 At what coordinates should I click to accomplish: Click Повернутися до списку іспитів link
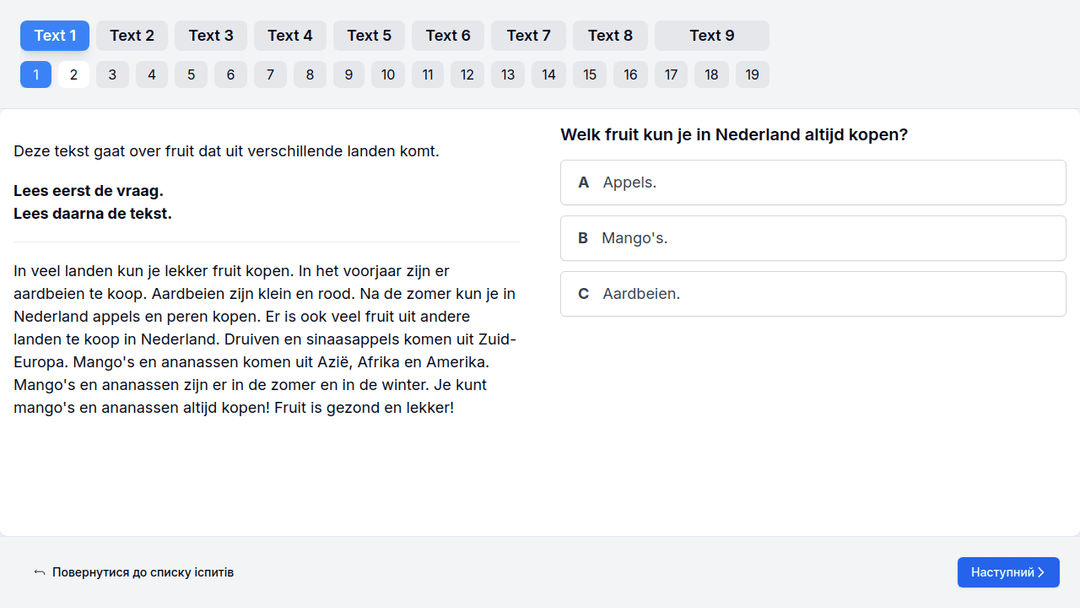pyautogui.click(x=143, y=572)
